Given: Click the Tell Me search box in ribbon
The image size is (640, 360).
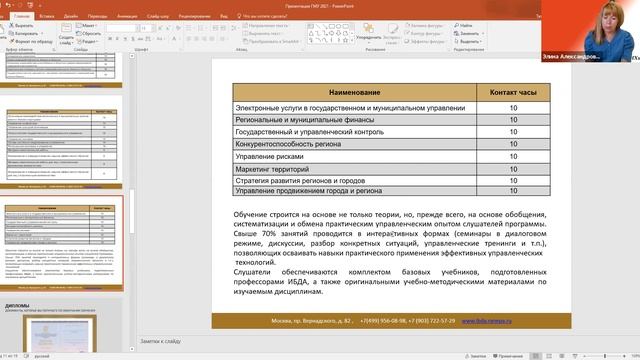Looking at the screenshot, I should [262, 16].
